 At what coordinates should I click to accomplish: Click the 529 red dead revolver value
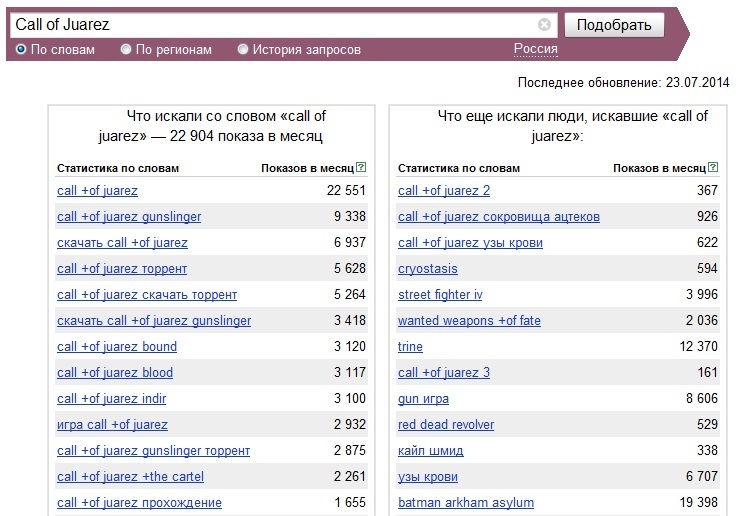point(707,424)
